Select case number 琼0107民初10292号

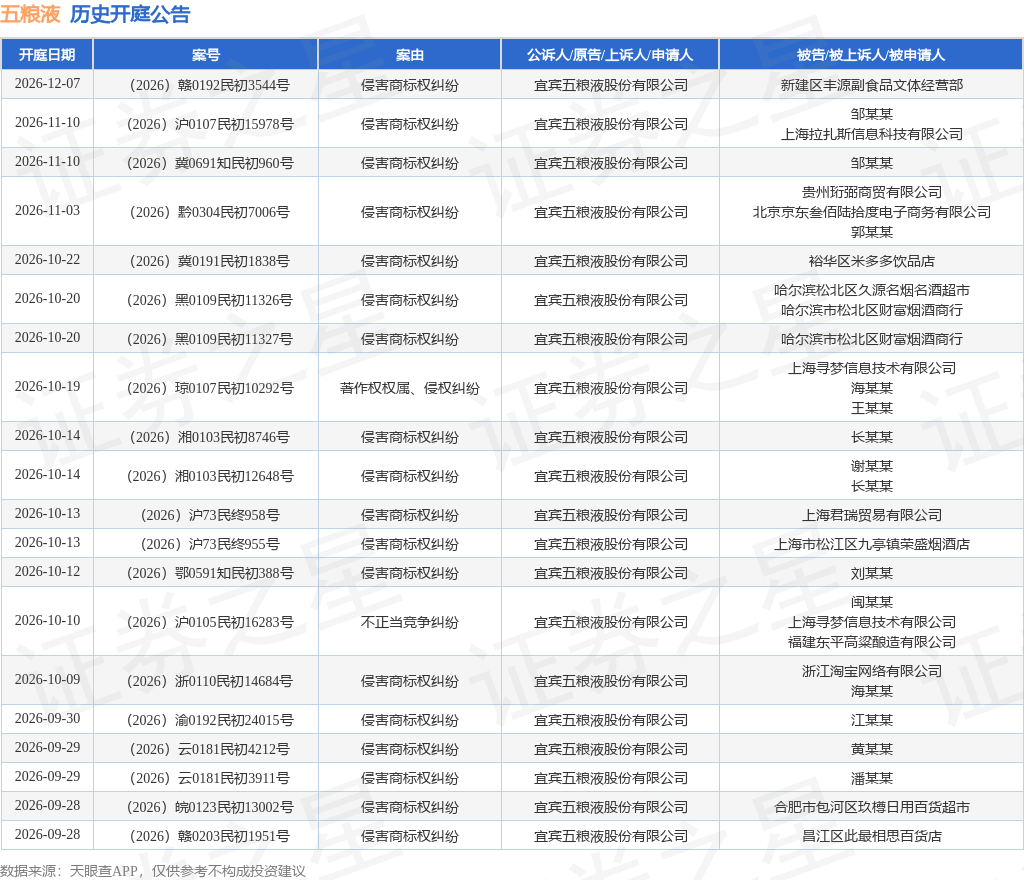[210, 388]
